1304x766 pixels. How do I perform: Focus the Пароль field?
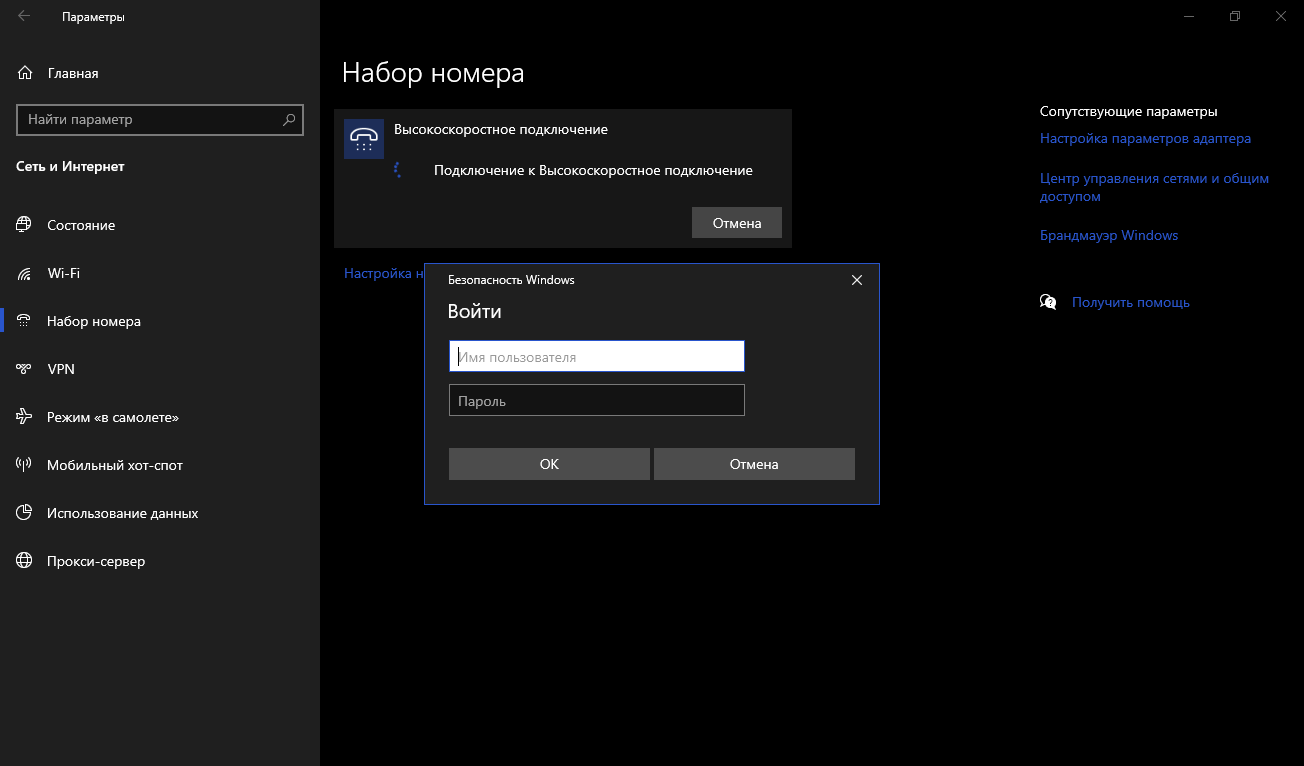[x=597, y=400]
